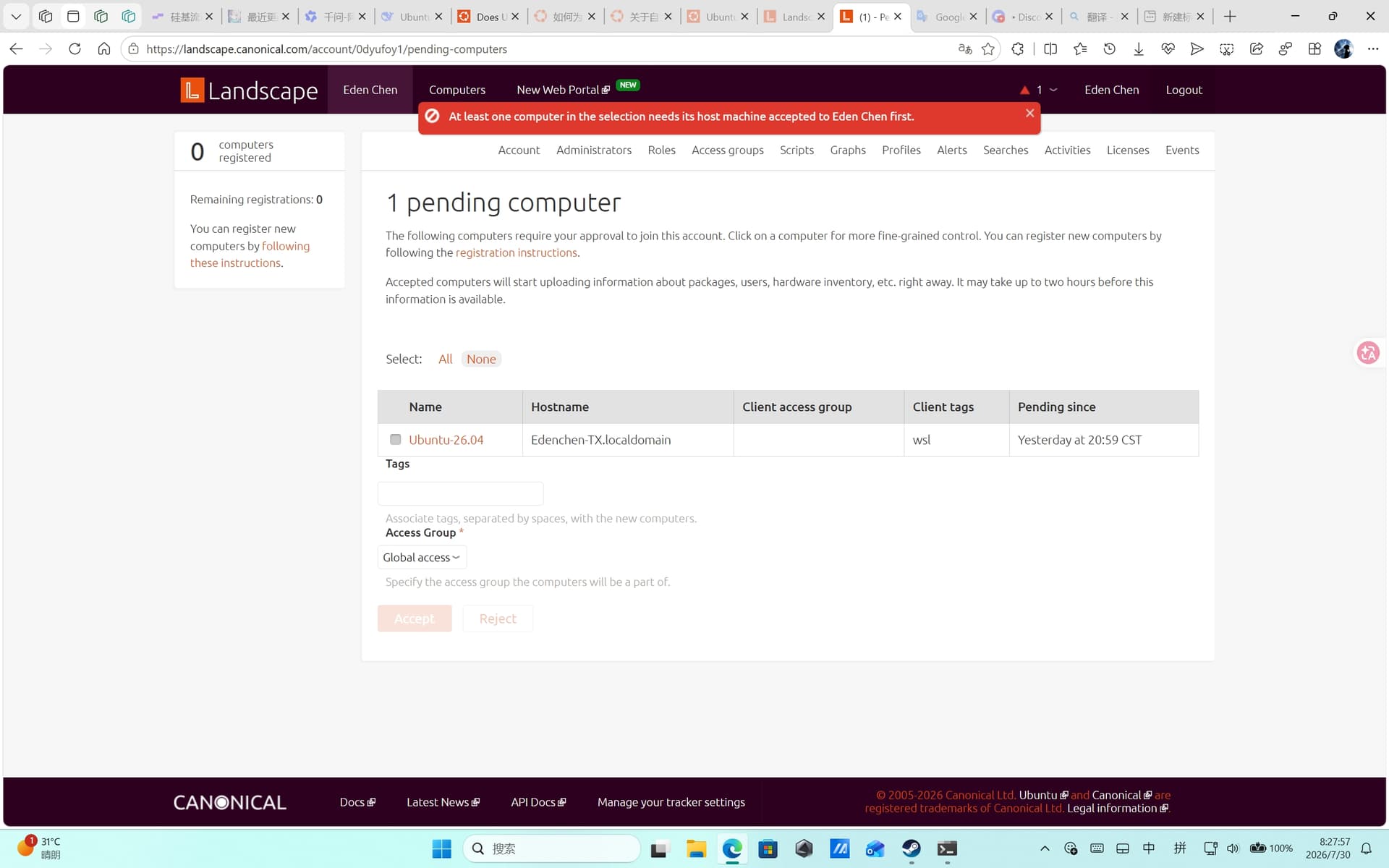
Task: Click the "Edenchen-TX.localdomain" hostname cell
Action: [628, 440]
